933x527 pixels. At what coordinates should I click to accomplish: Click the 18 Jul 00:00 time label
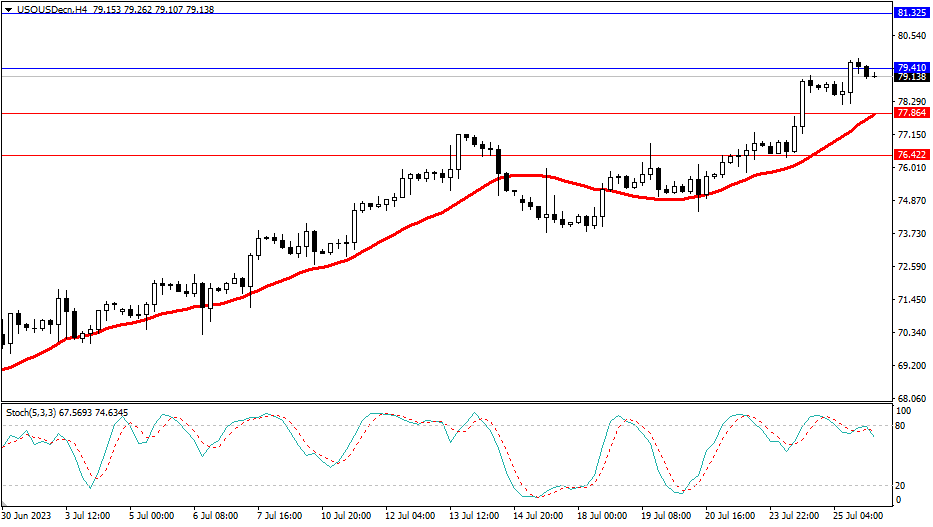tap(602, 516)
